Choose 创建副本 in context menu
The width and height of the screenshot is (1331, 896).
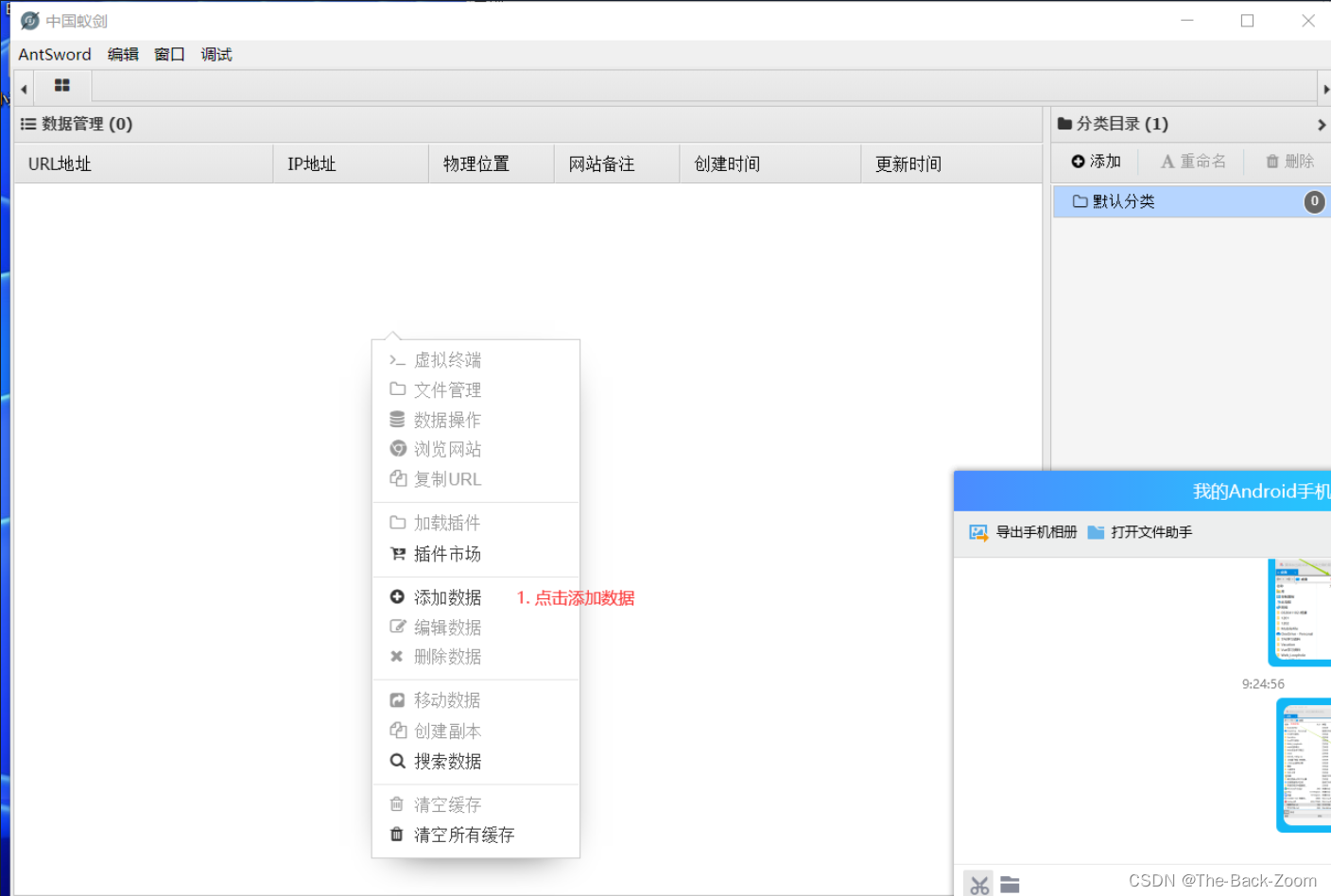tap(475, 731)
